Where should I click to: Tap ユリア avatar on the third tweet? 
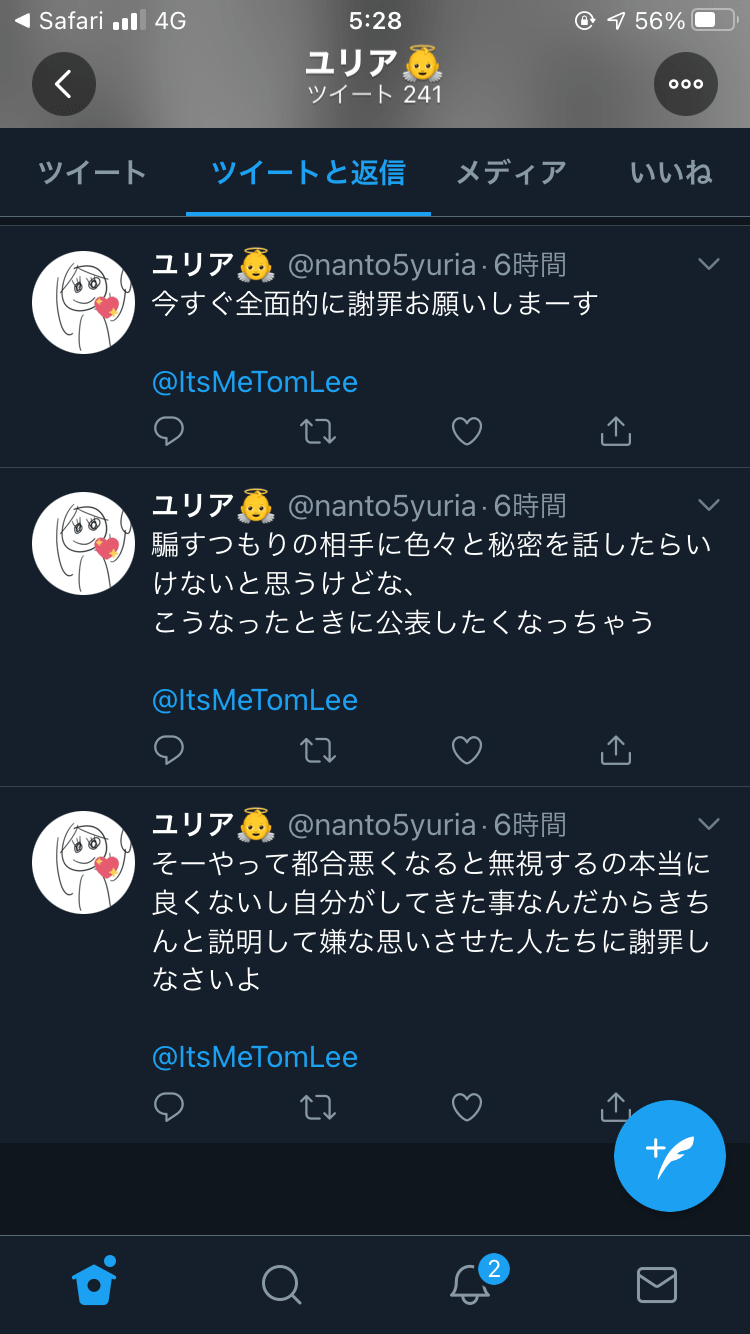84,862
